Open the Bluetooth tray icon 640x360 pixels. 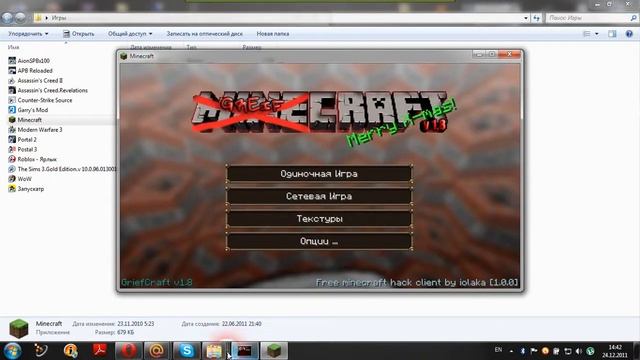[522, 351]
